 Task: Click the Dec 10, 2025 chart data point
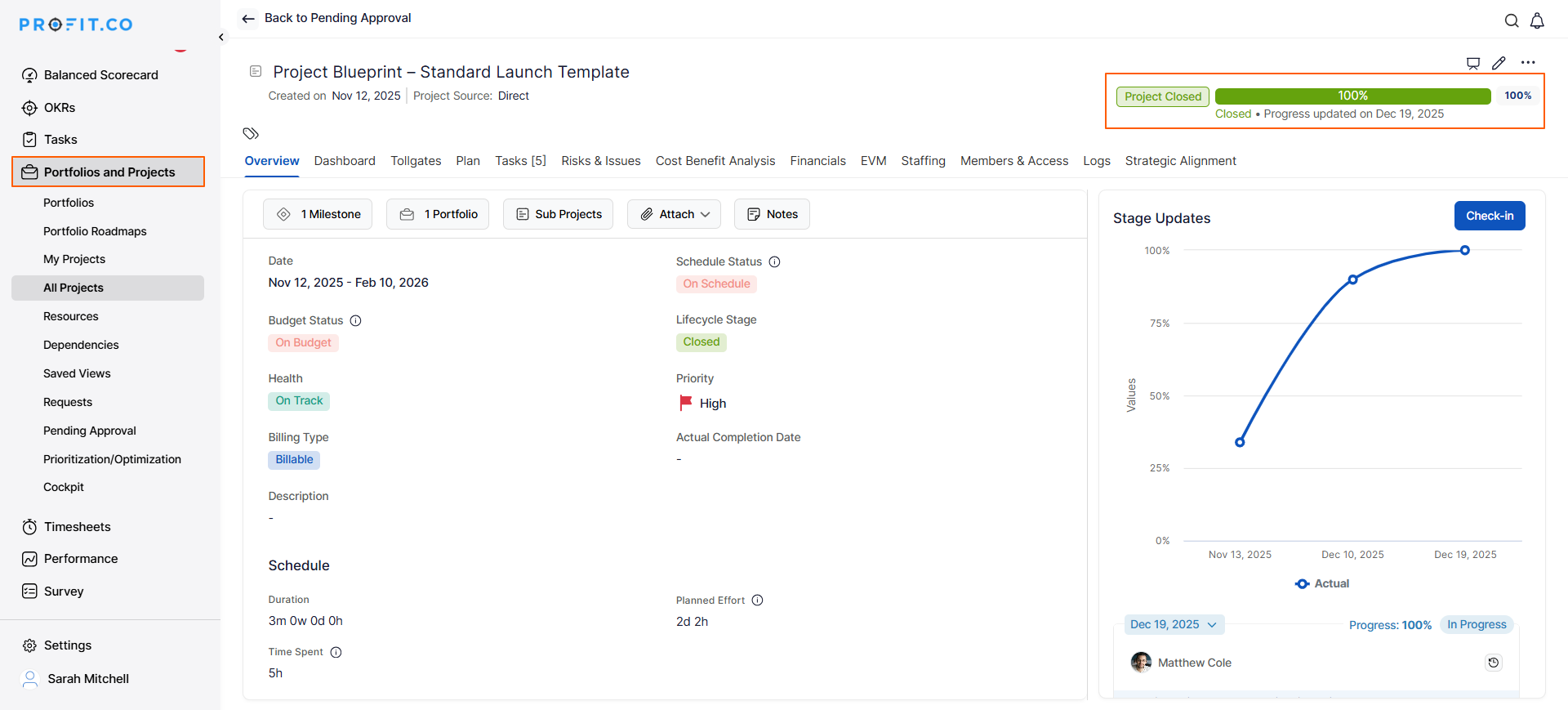coord(1352,279)
